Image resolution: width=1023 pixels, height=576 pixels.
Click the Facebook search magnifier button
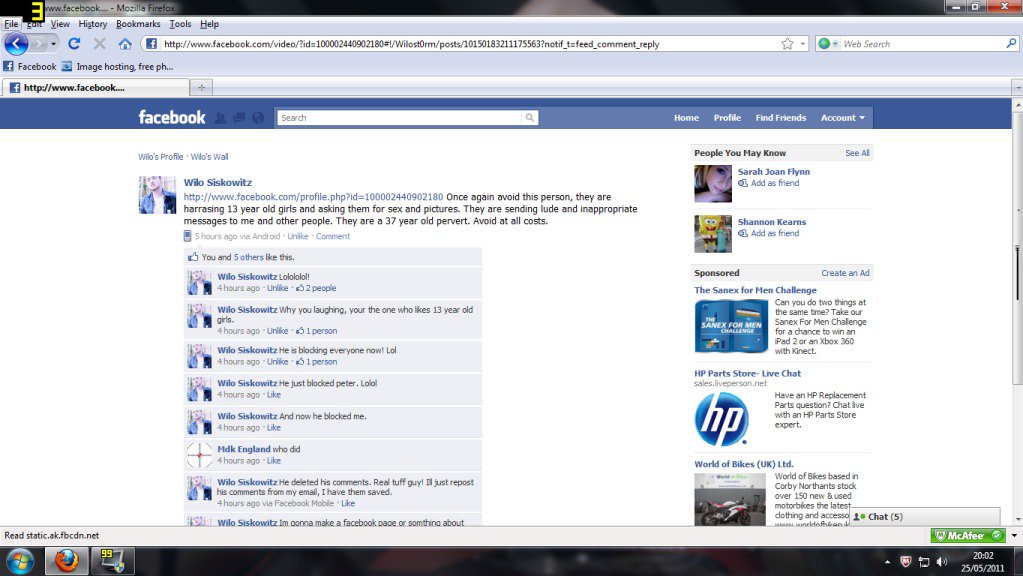click(529, 118)
